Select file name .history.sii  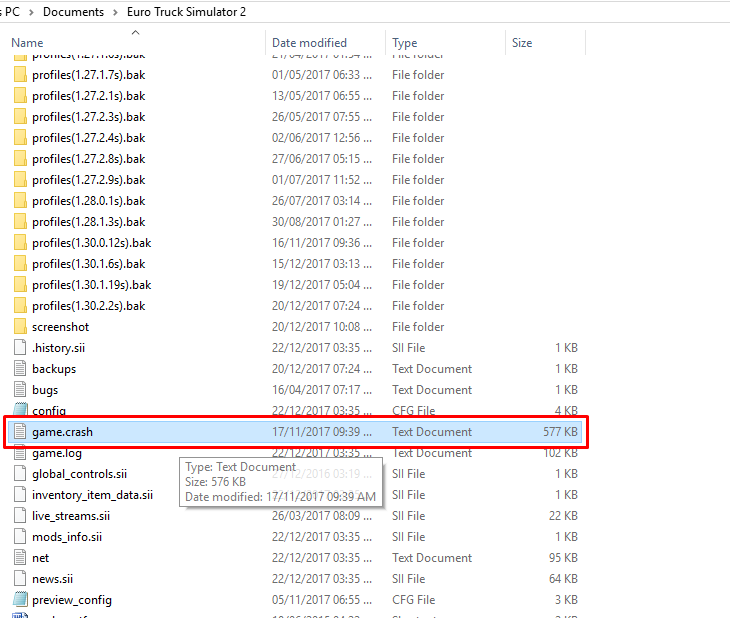[59, 348]
